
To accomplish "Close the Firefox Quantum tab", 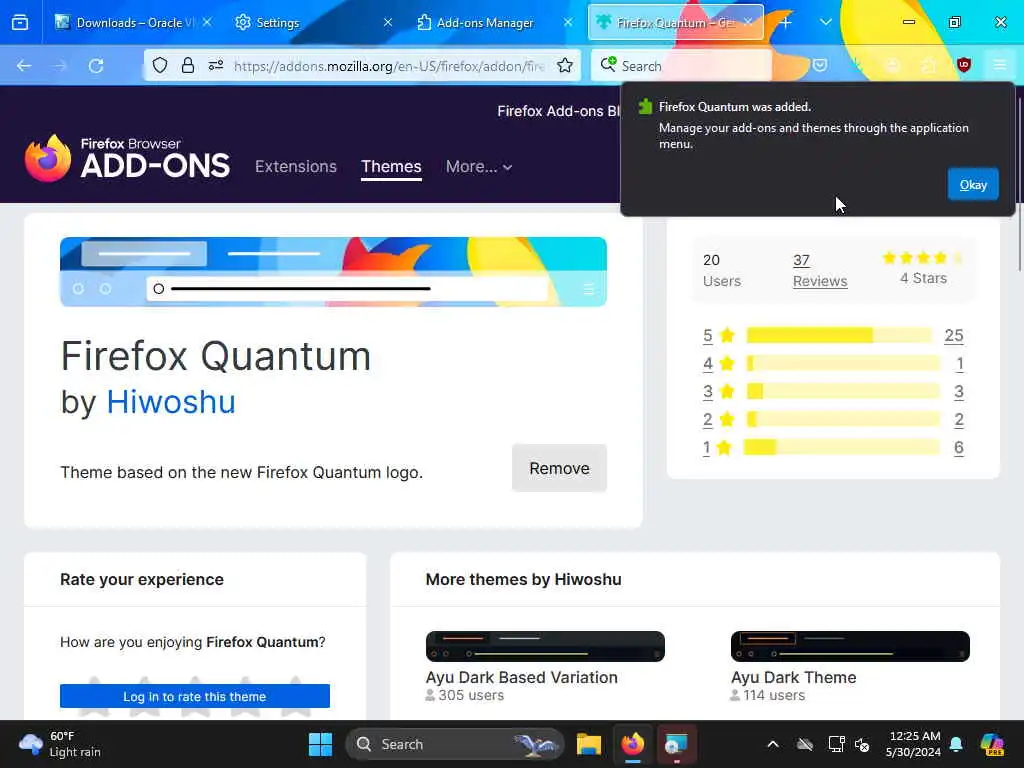I will 748,22.
